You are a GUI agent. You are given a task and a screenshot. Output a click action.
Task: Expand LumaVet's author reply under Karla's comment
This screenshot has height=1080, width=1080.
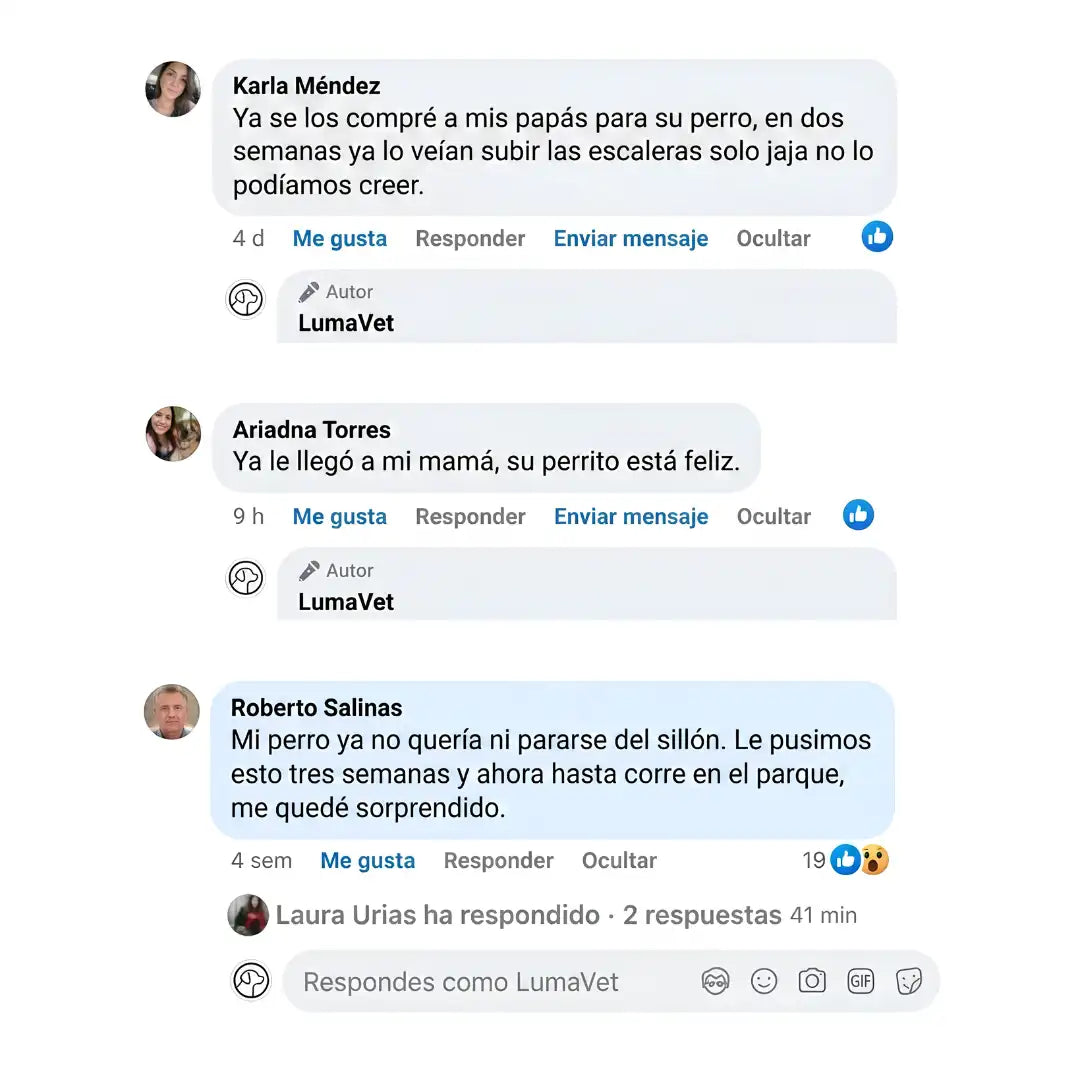(587, 307)
